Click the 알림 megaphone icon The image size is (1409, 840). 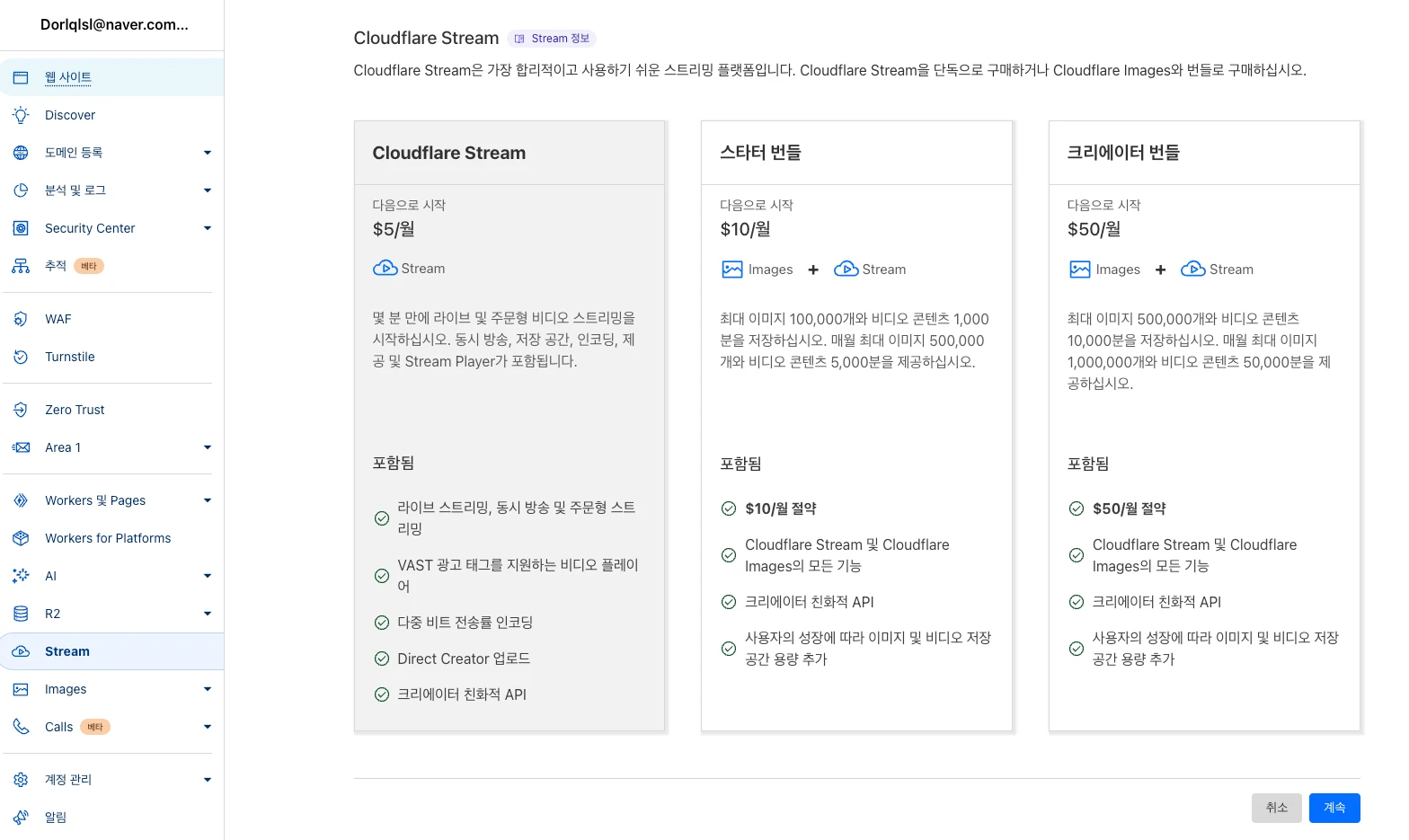21,818
